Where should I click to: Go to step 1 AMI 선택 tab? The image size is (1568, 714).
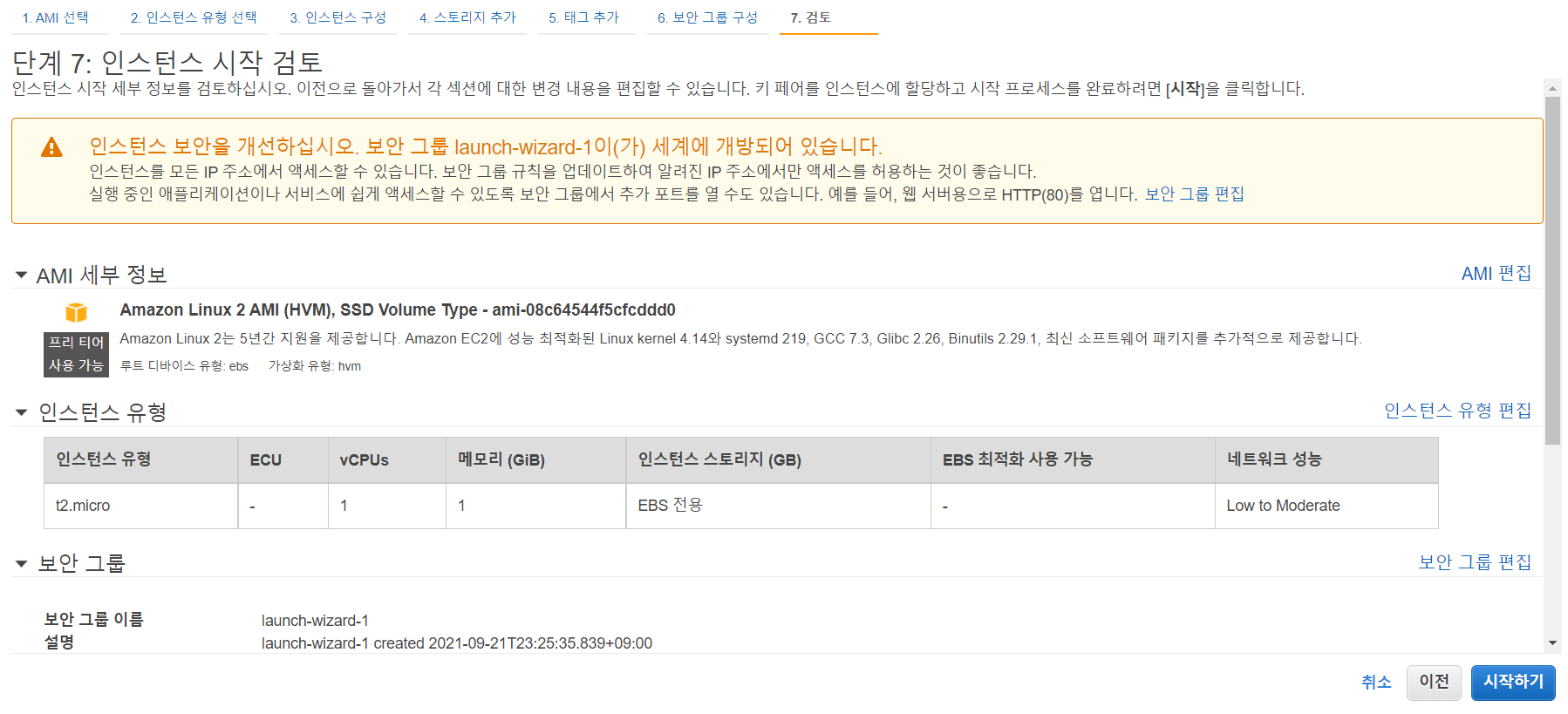(x=55, y=17)
